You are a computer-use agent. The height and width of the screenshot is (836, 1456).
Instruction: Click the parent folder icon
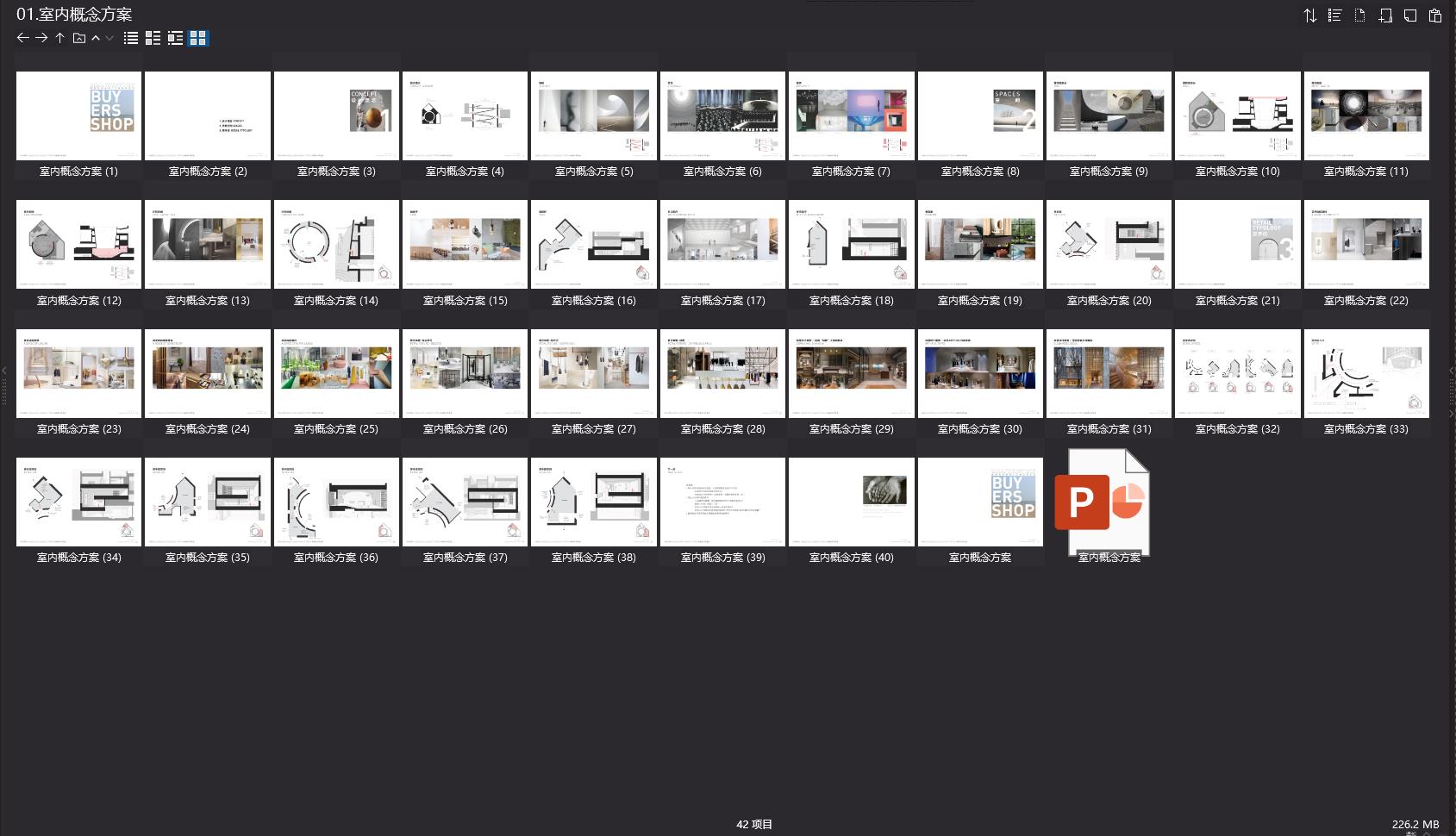(78, 38)
